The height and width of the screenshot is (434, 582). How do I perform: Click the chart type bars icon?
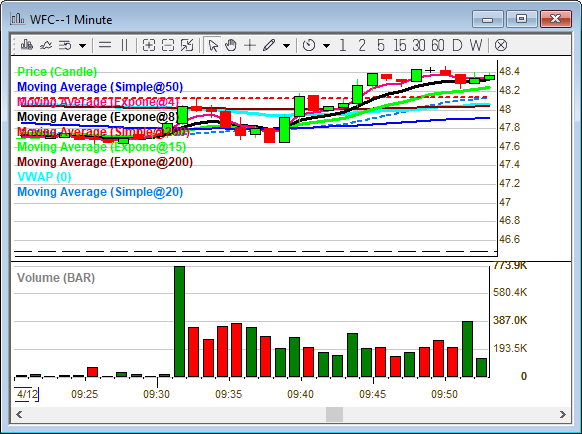tap(27, 46)
